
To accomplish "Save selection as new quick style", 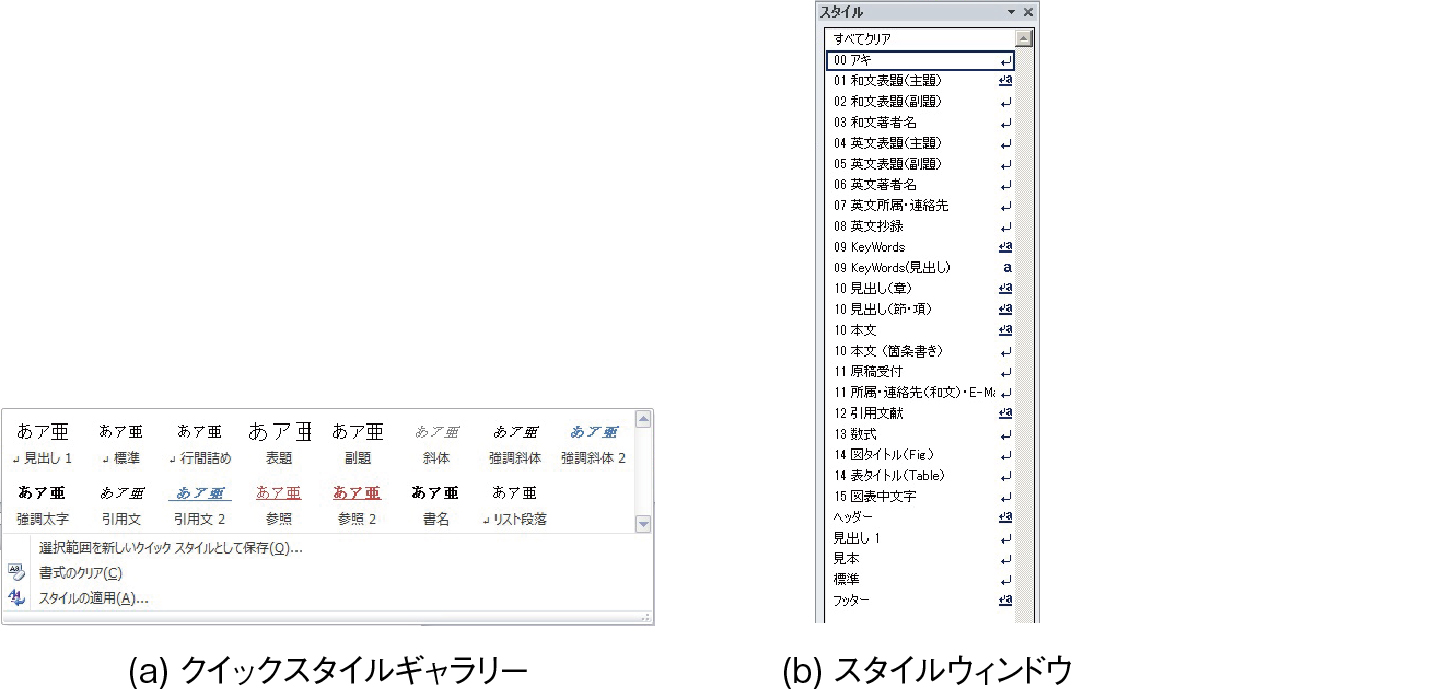I will point(170,548).
